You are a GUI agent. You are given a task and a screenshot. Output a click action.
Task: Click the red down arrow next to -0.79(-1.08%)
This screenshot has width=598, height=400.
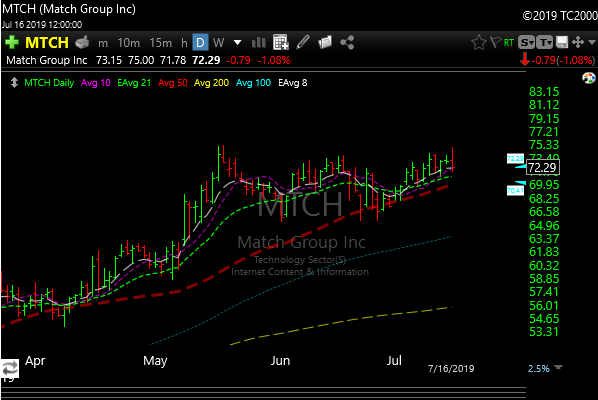525,60
